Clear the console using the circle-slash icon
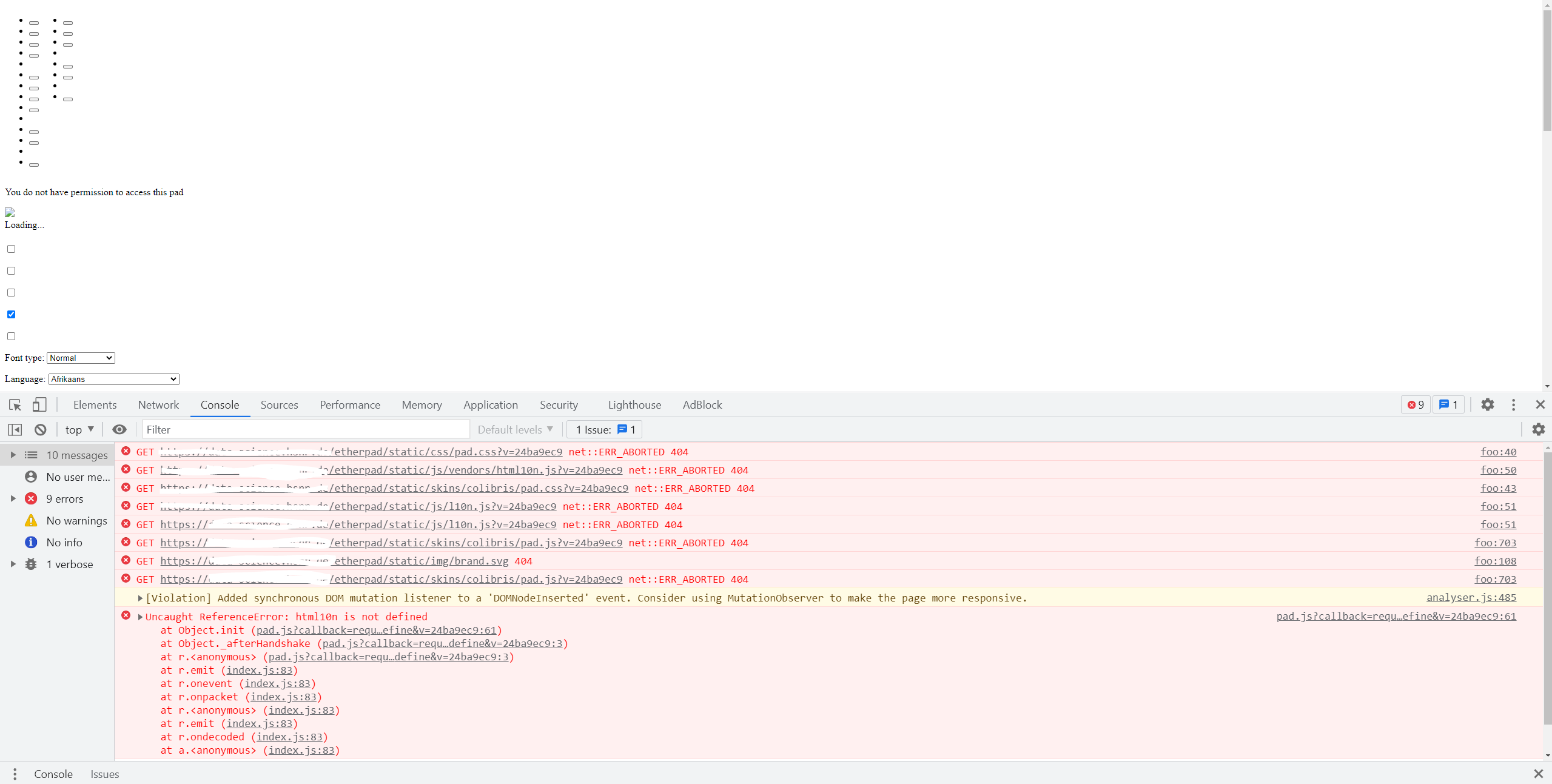Image resolution: width=1552 pixels, height=784 pixels. 39,429
